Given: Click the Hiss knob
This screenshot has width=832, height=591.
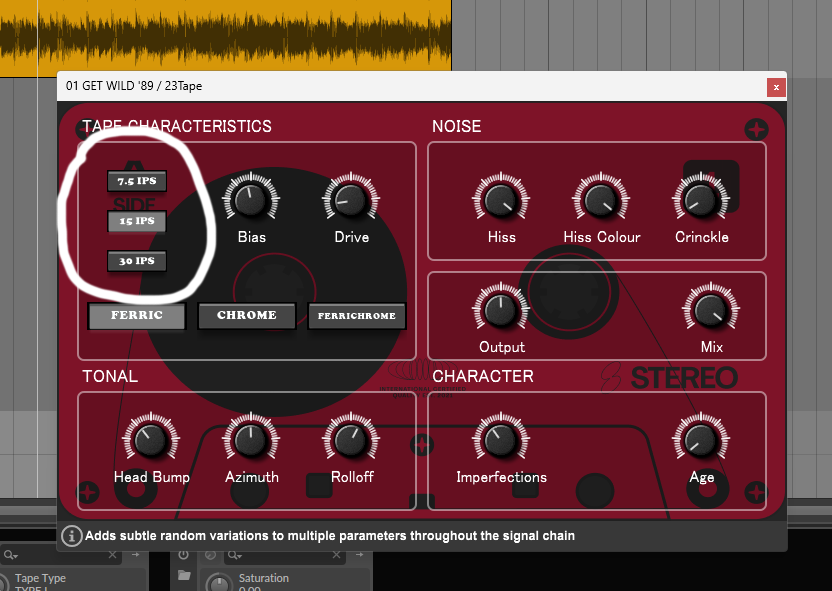Looking at the screenshot, I should (501, 200).
